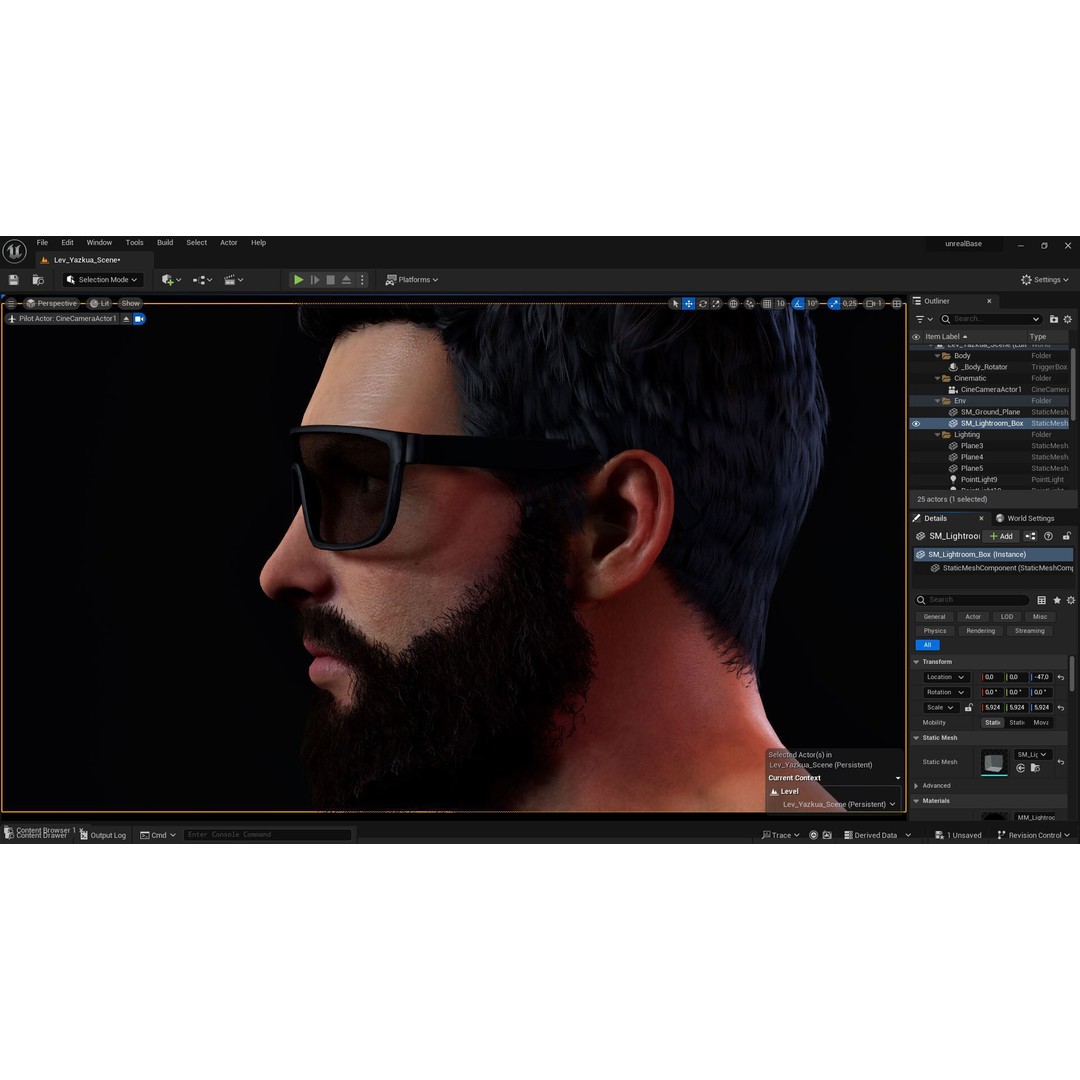The height and width of the screenshot is (1080, 1080).
Task: Open the Selection Mode dropdown
Action: point(102,280)
